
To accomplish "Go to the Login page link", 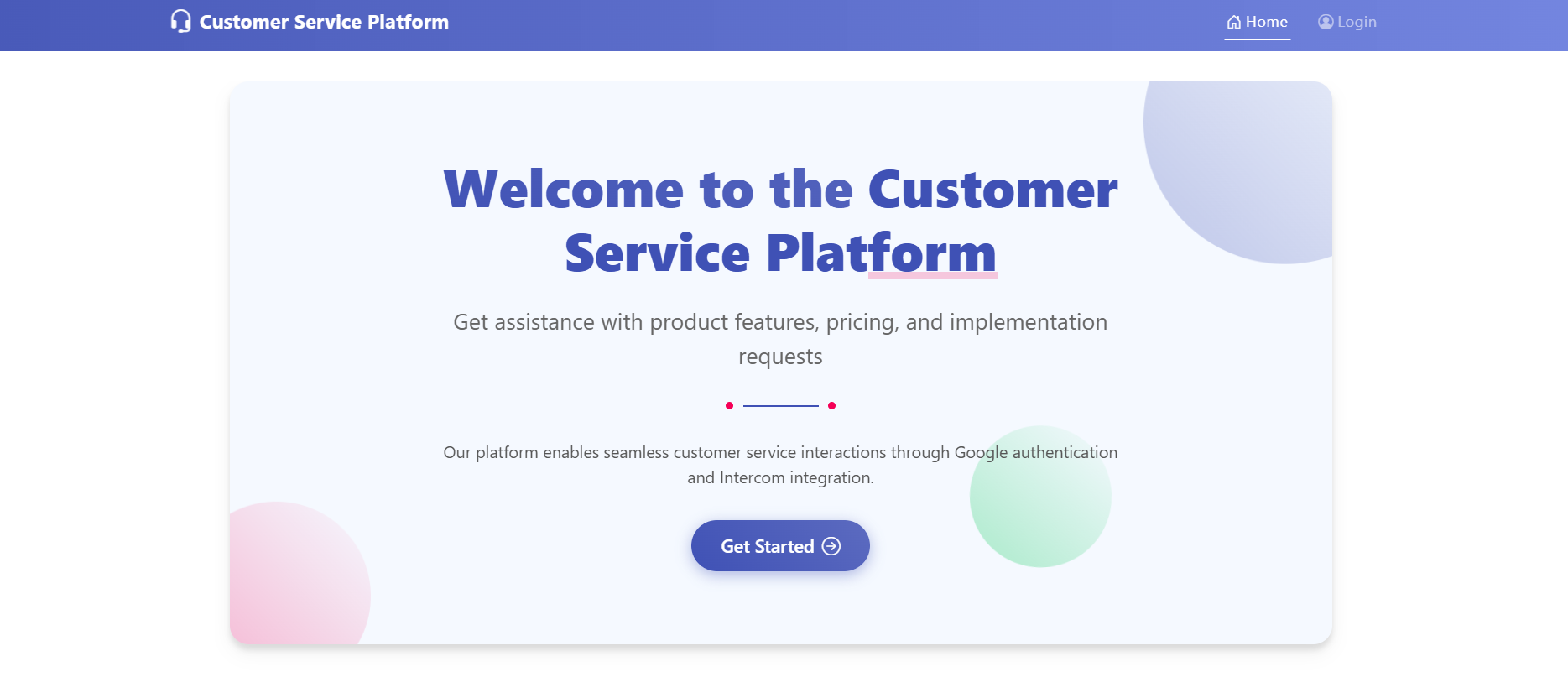I will [1347, 22].
